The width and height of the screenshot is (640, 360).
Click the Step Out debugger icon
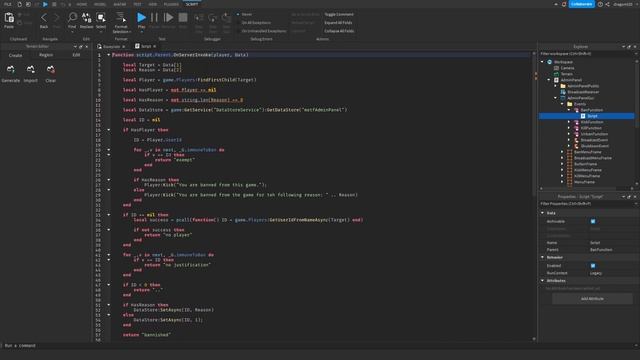(x=226, y=18)
